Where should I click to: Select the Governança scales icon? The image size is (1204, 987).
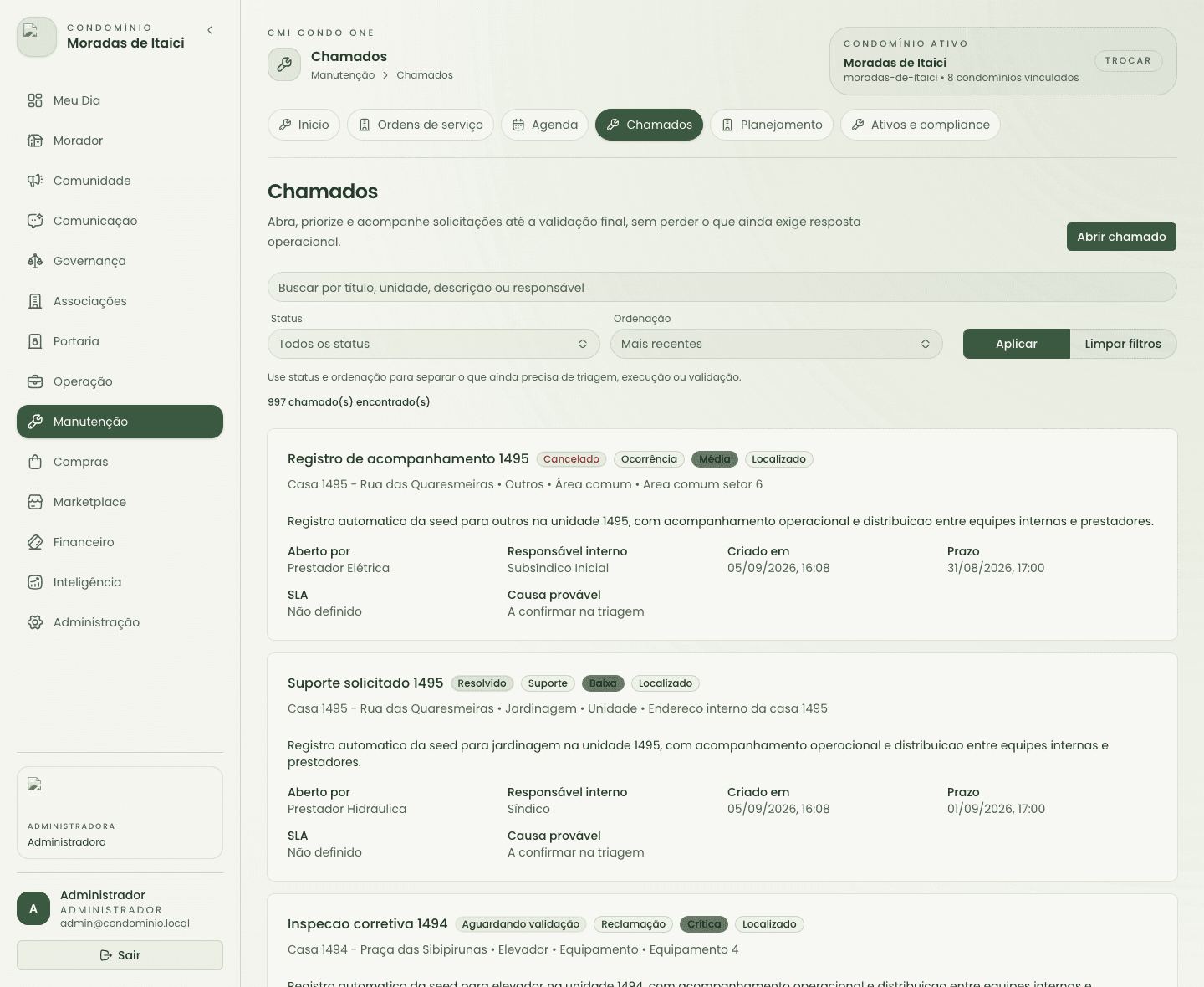pos(35,261)
